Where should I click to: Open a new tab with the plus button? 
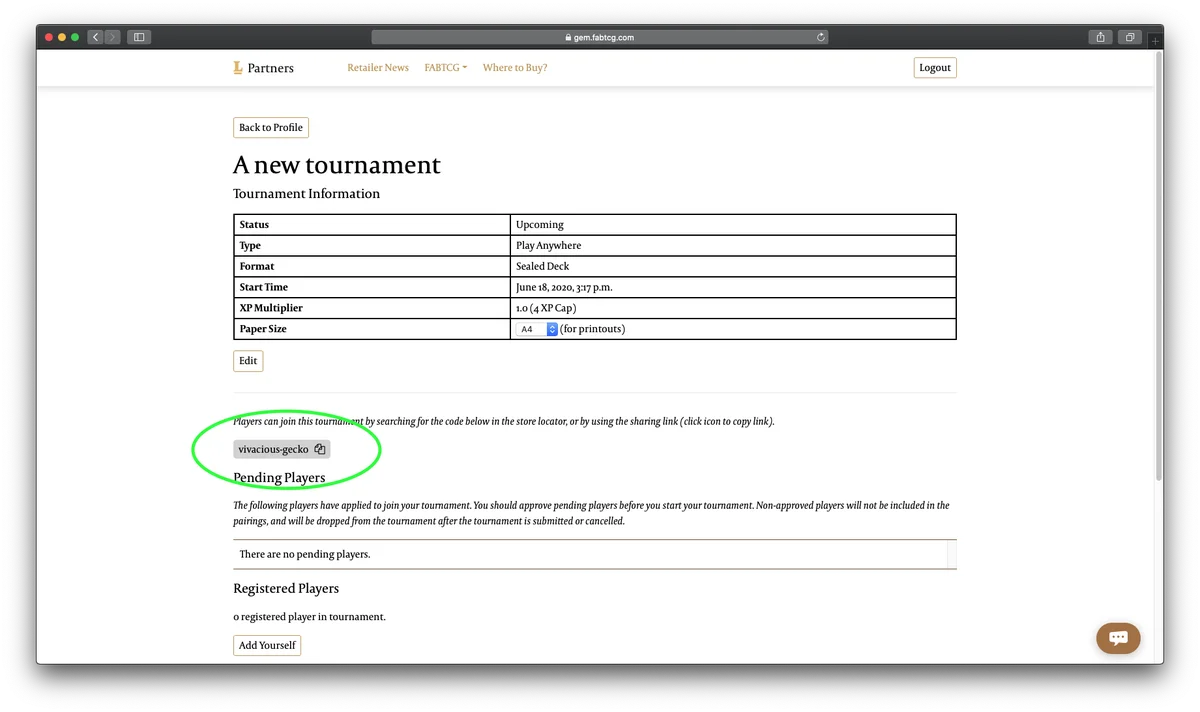pyautogui.click(x=1155, y=40)
